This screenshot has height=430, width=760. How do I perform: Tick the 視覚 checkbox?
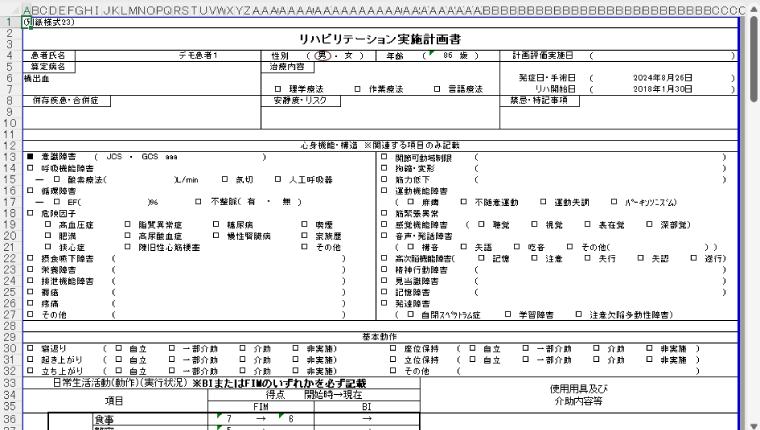tap(534, 224)
